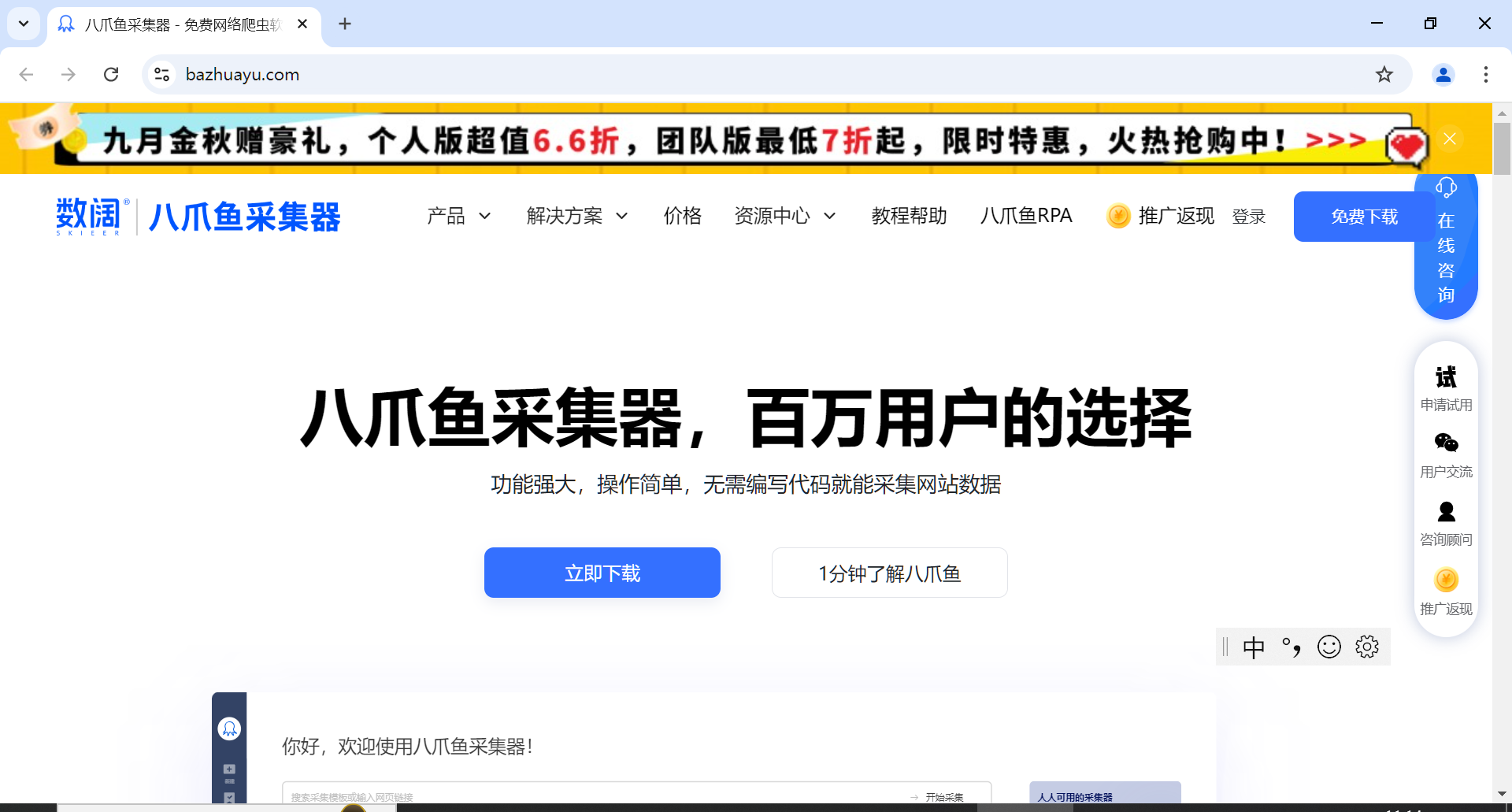Click the 免费下载 button

point(1364,217)
